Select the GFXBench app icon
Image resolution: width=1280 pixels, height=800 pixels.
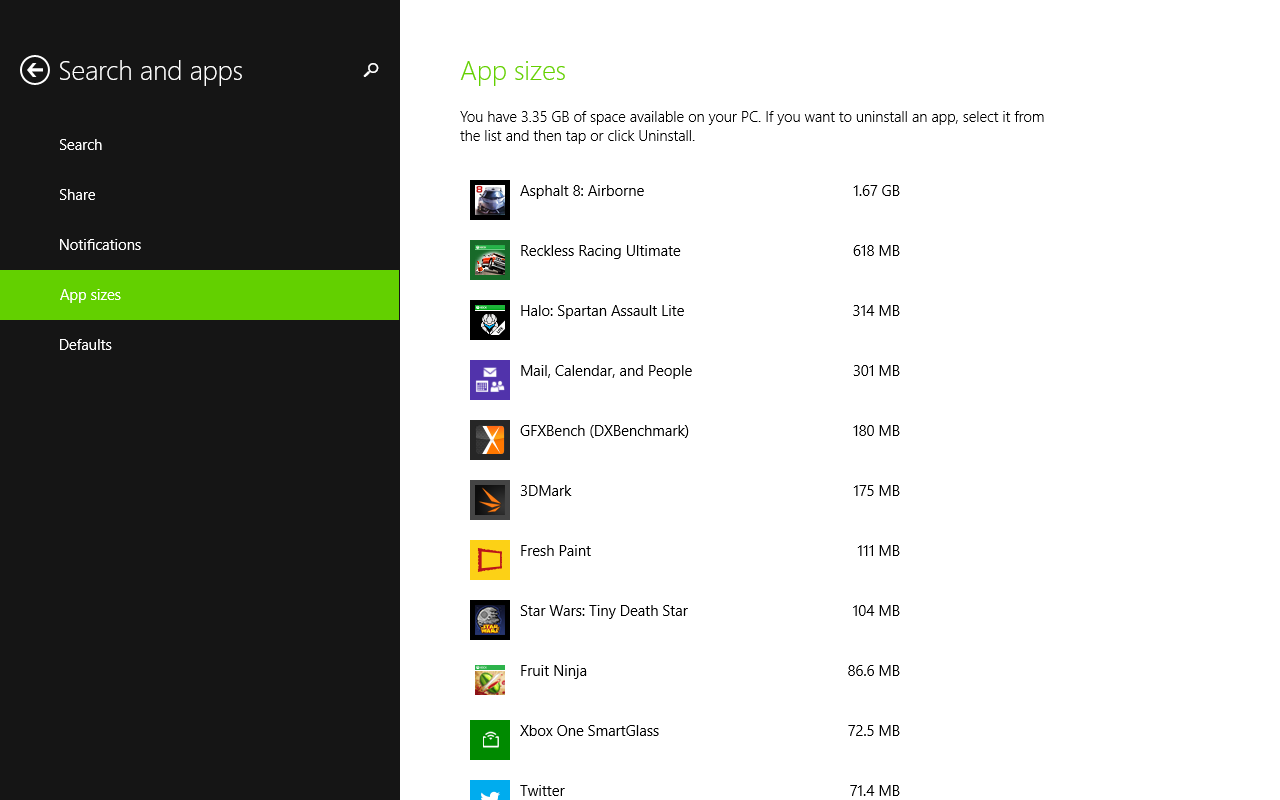click(490, 440)
